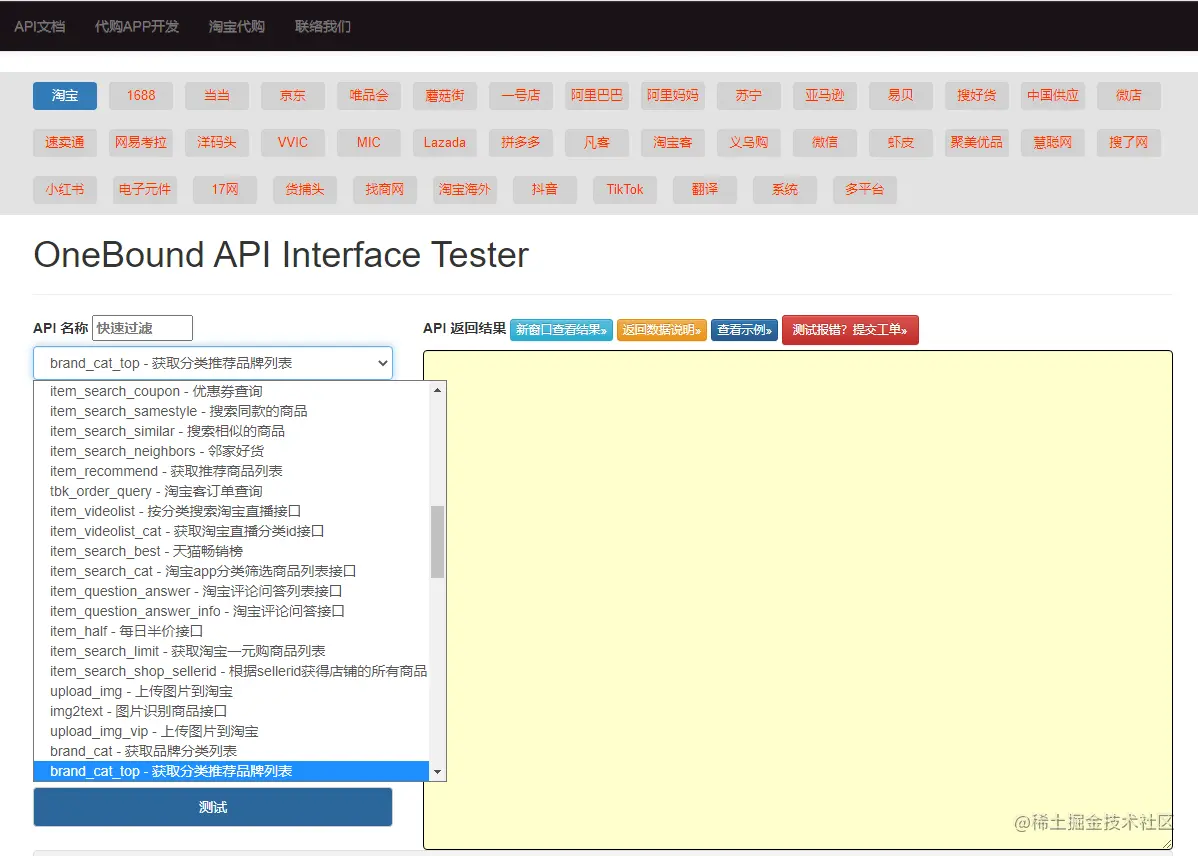Open the API文档 nav item
This screenshot has width=1198, height=856.
click(x=40, y=27)
